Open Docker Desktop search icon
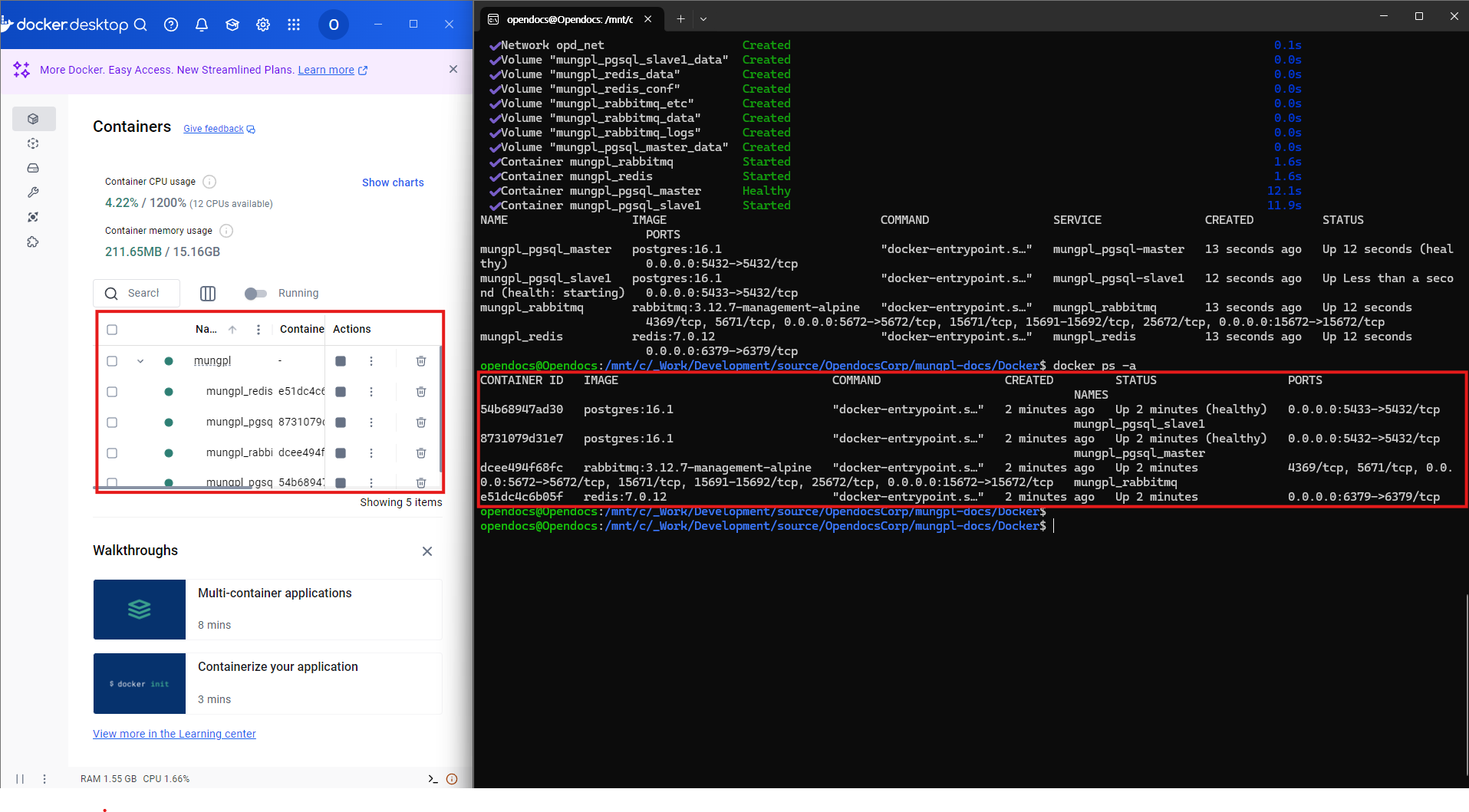This screenshot has width=1469, height=812. [x=140, y=25]
